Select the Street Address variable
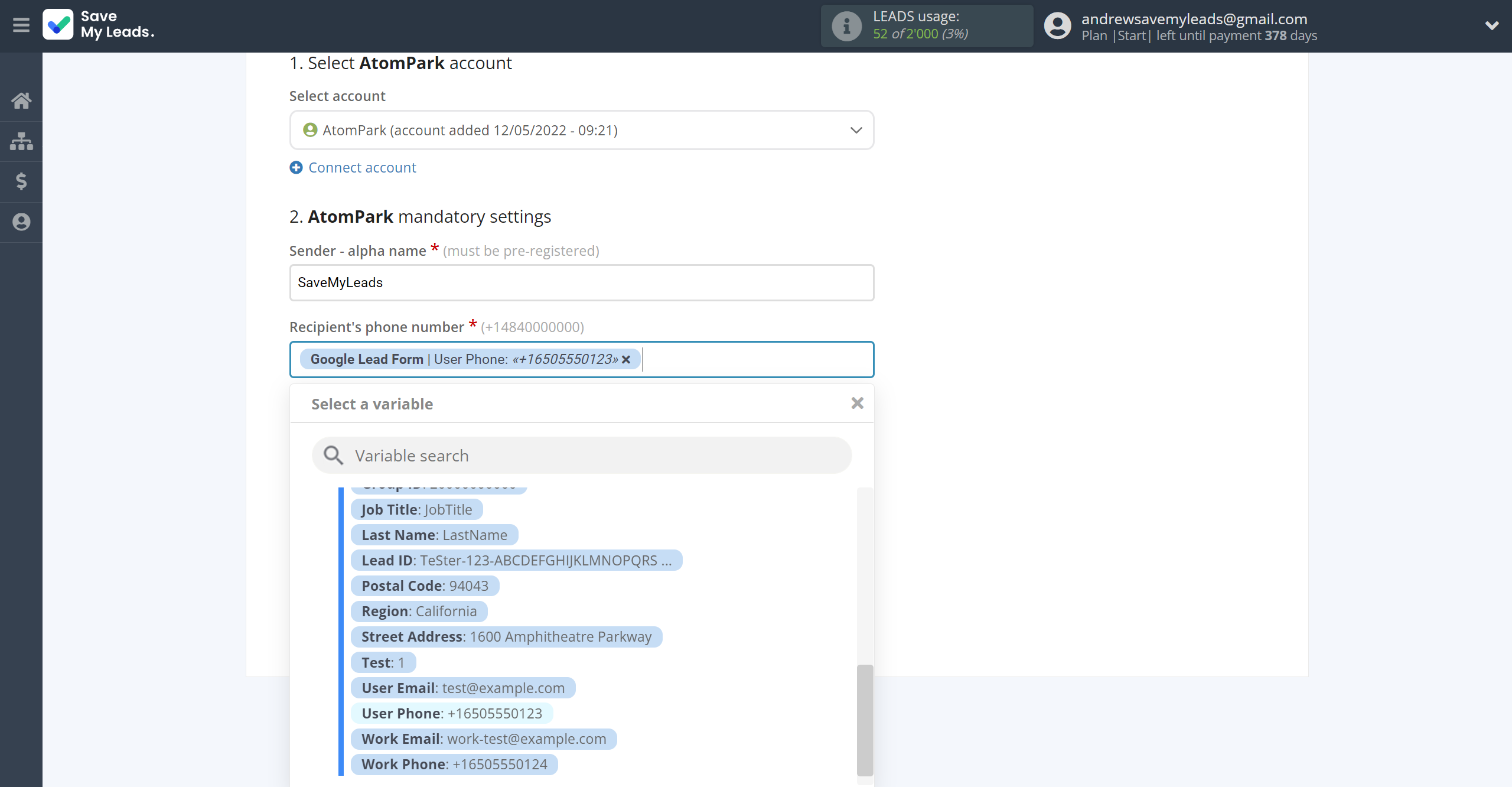 (x=507, y=636)
